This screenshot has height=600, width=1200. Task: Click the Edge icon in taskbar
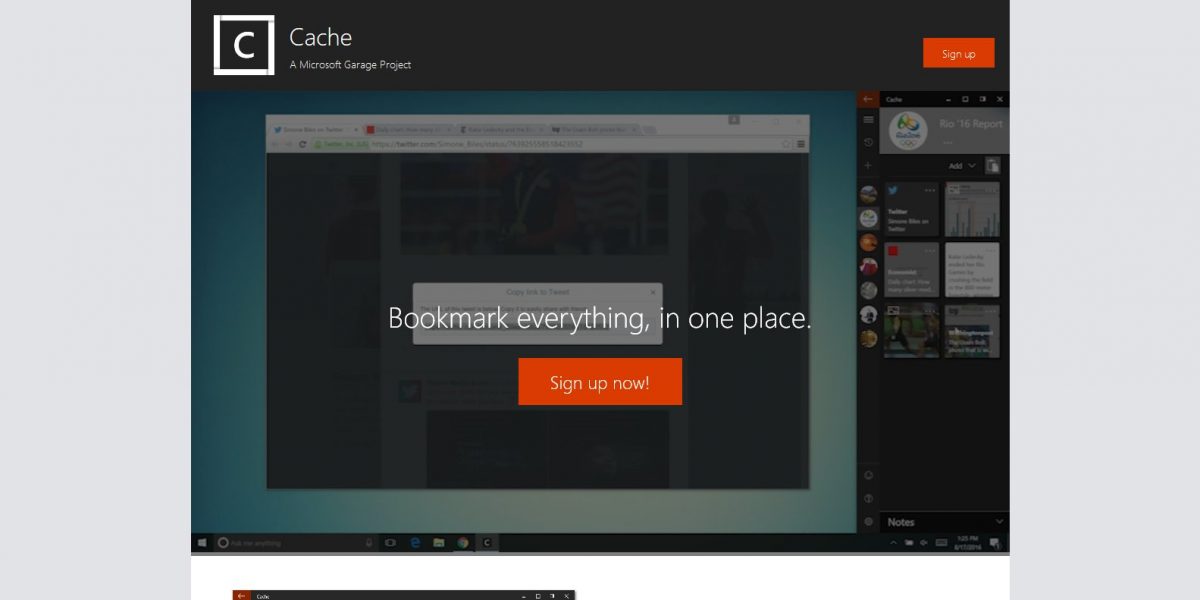tap(415, 543)
